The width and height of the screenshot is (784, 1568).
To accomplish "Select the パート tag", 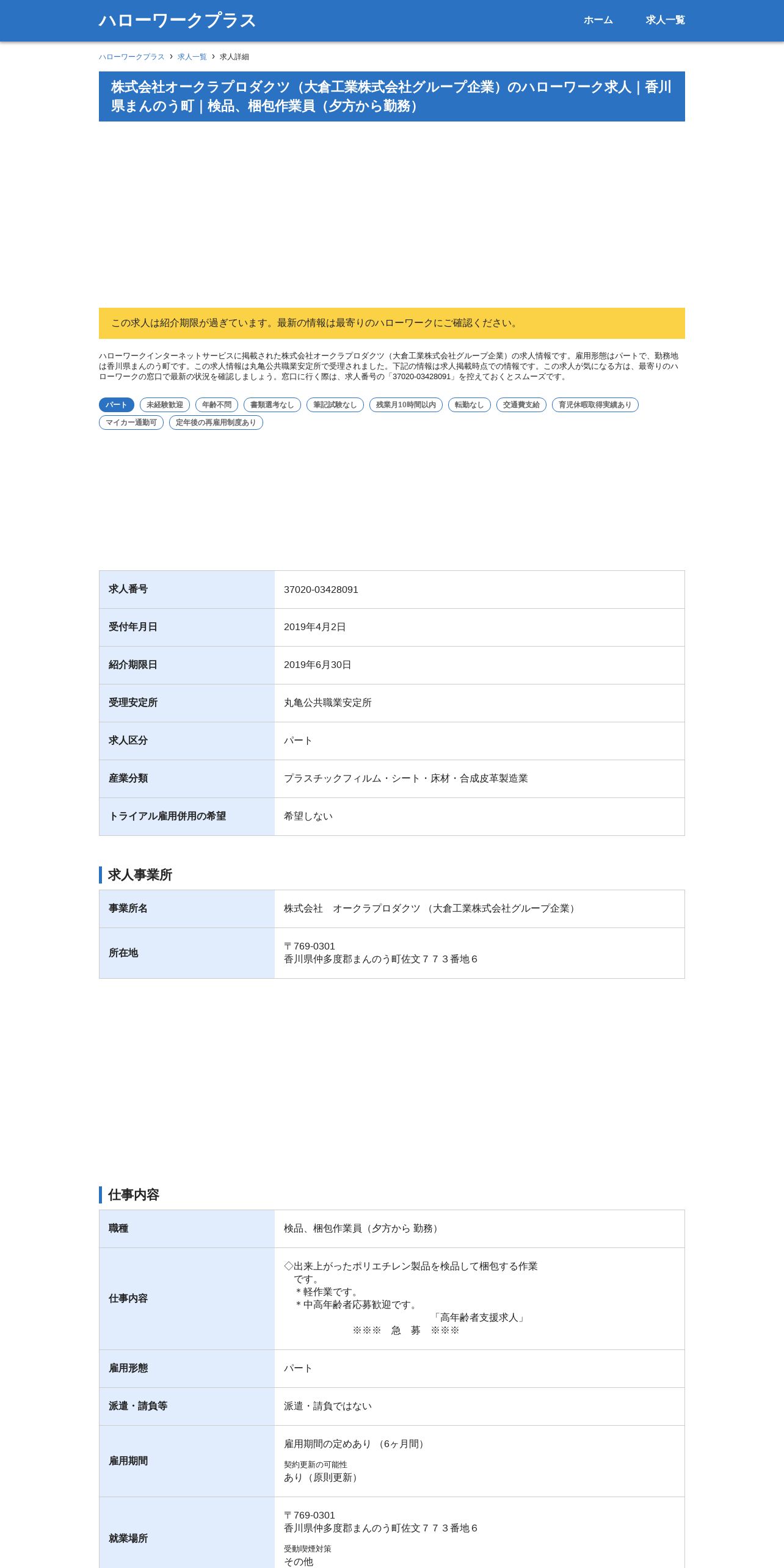I will pos(116,405).
